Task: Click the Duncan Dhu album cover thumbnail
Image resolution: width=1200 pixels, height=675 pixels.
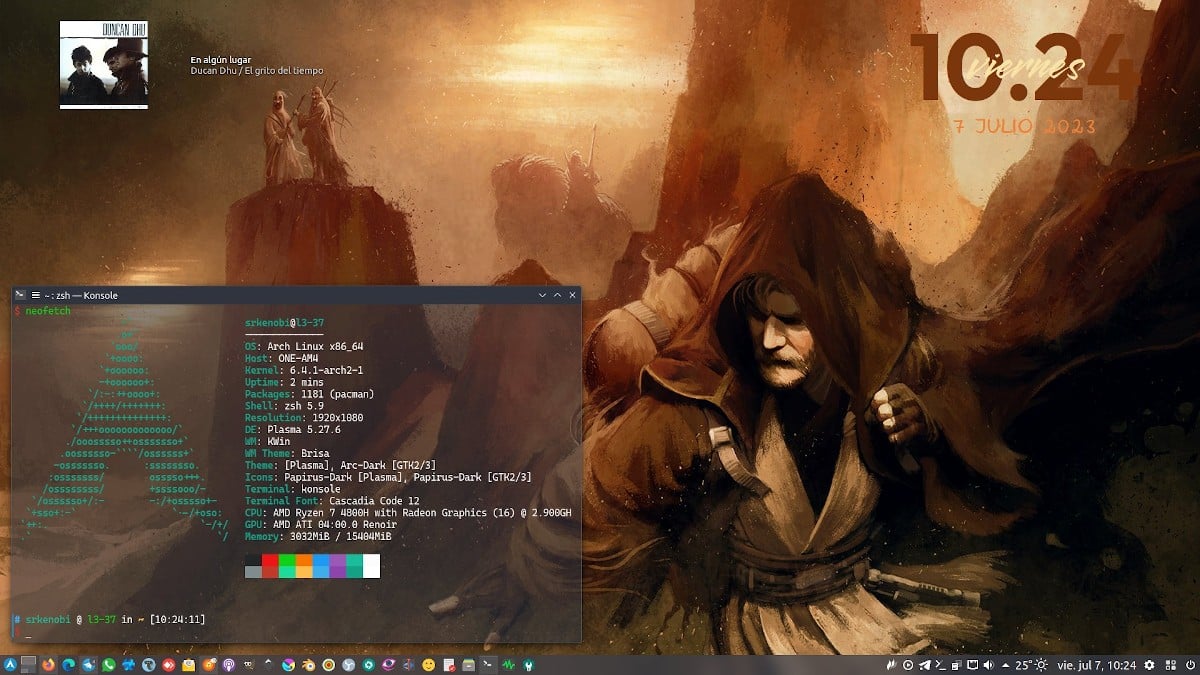Action: coord(104,65)
